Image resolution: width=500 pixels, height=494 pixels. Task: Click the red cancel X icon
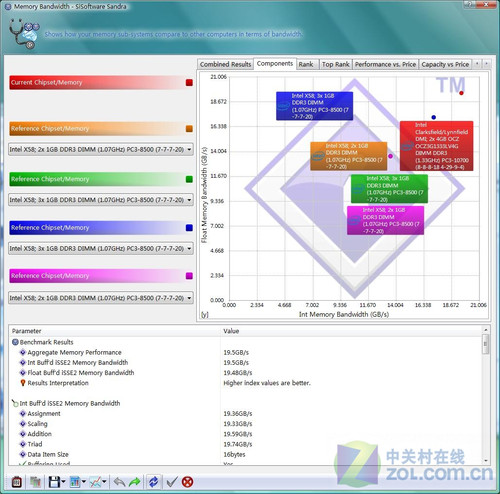click(x=187, y=482)
